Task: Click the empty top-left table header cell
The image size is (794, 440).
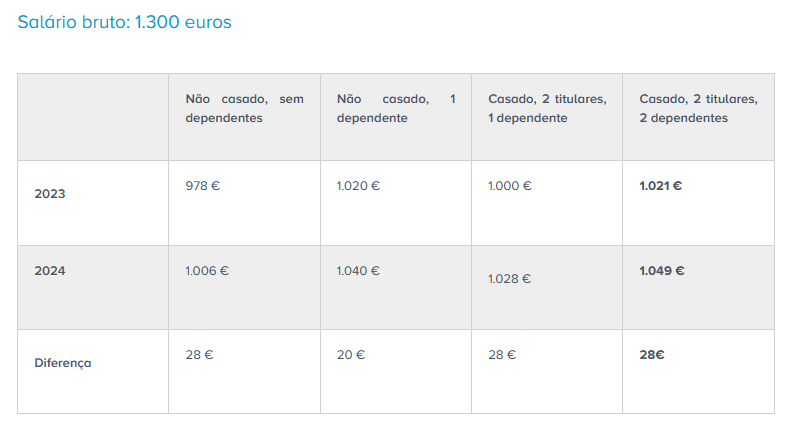Action: click(93, 117)
